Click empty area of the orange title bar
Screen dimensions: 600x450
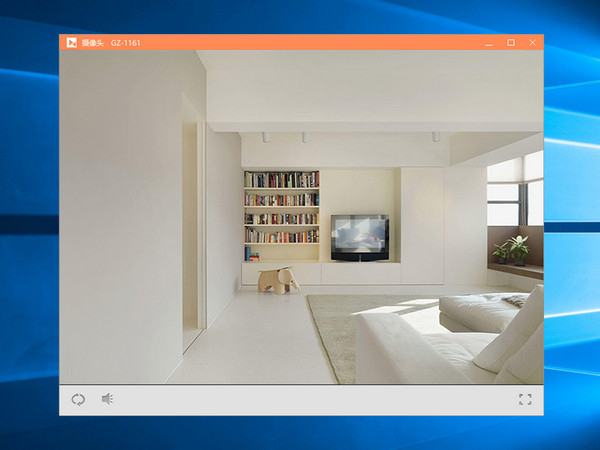click(300, 42)
